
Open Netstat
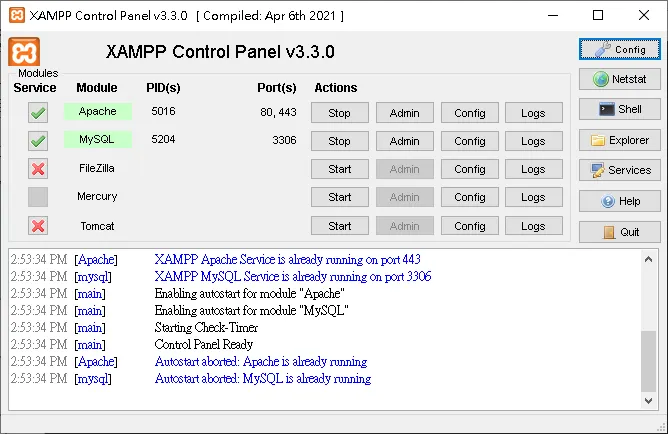tap(620, 79)
